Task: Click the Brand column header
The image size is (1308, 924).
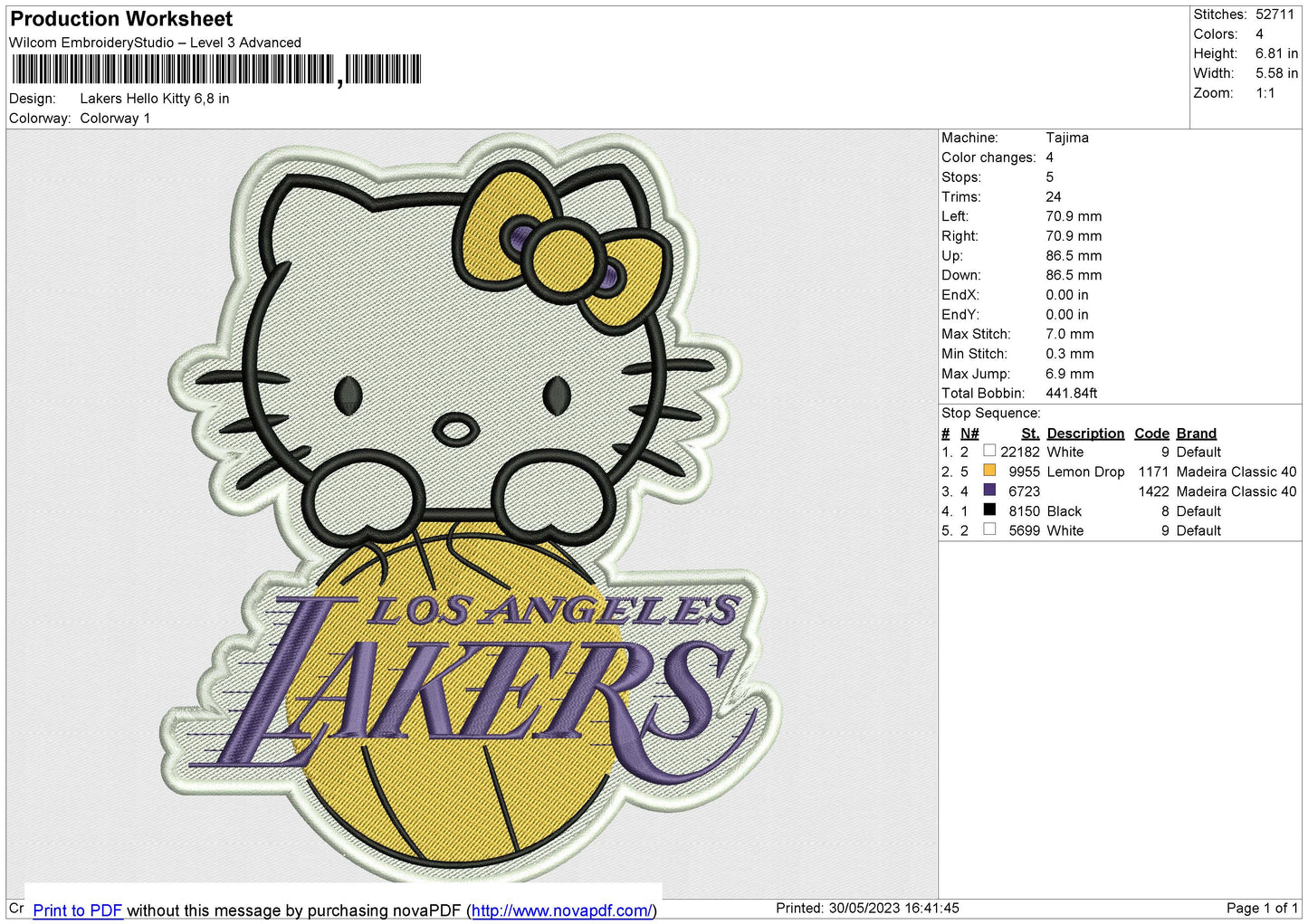Action: pyautogui.click(x=1196, y=433)
